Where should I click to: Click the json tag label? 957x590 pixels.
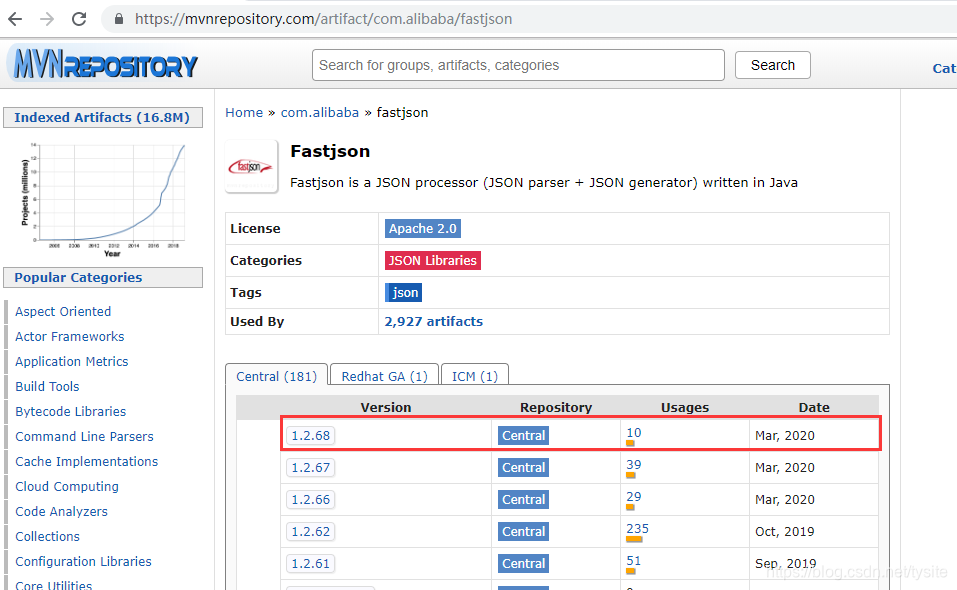(403, 292)
